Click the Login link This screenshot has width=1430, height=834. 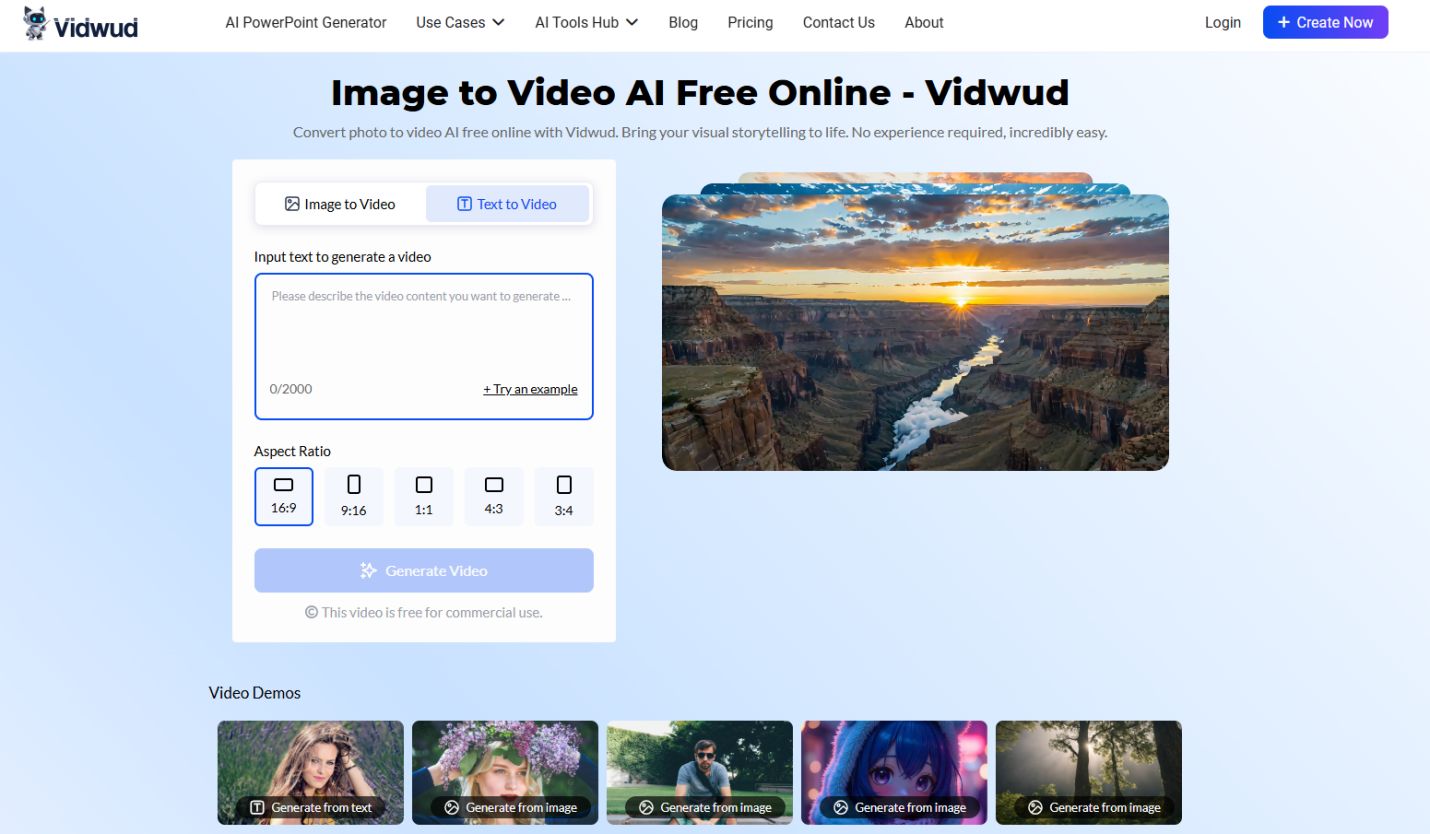(1222, 22)
